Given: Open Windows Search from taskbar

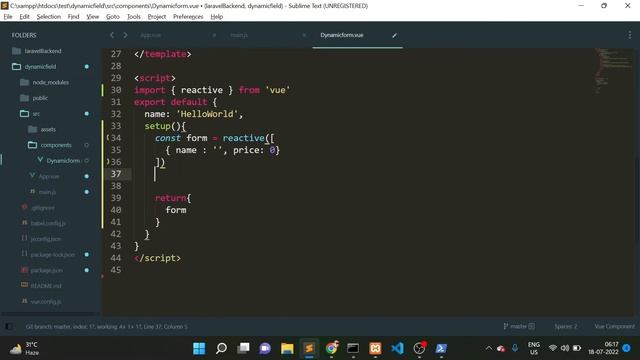Looking at the screenshot, I should coord(221,348).
